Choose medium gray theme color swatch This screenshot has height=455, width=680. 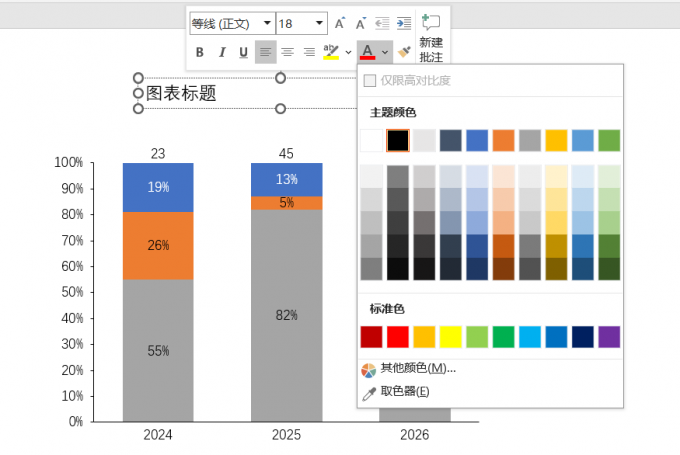(530, 141)
